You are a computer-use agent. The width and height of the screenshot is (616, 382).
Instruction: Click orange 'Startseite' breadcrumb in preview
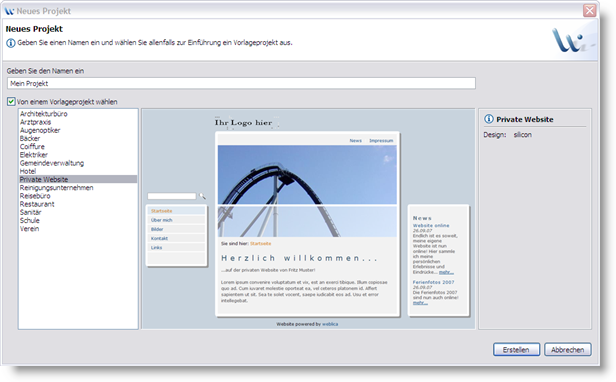[260, 244]
